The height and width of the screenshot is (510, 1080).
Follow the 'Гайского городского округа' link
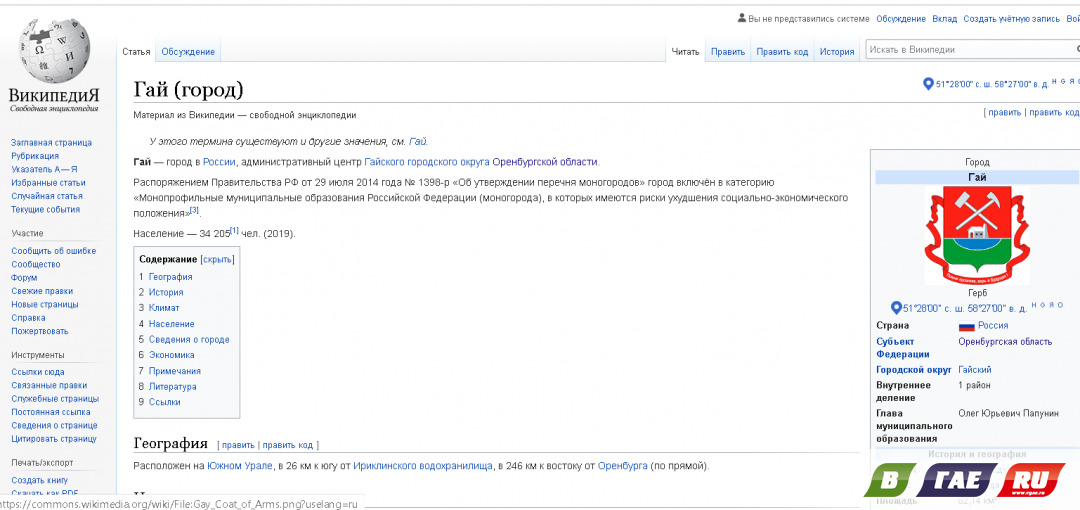[426, 162]
